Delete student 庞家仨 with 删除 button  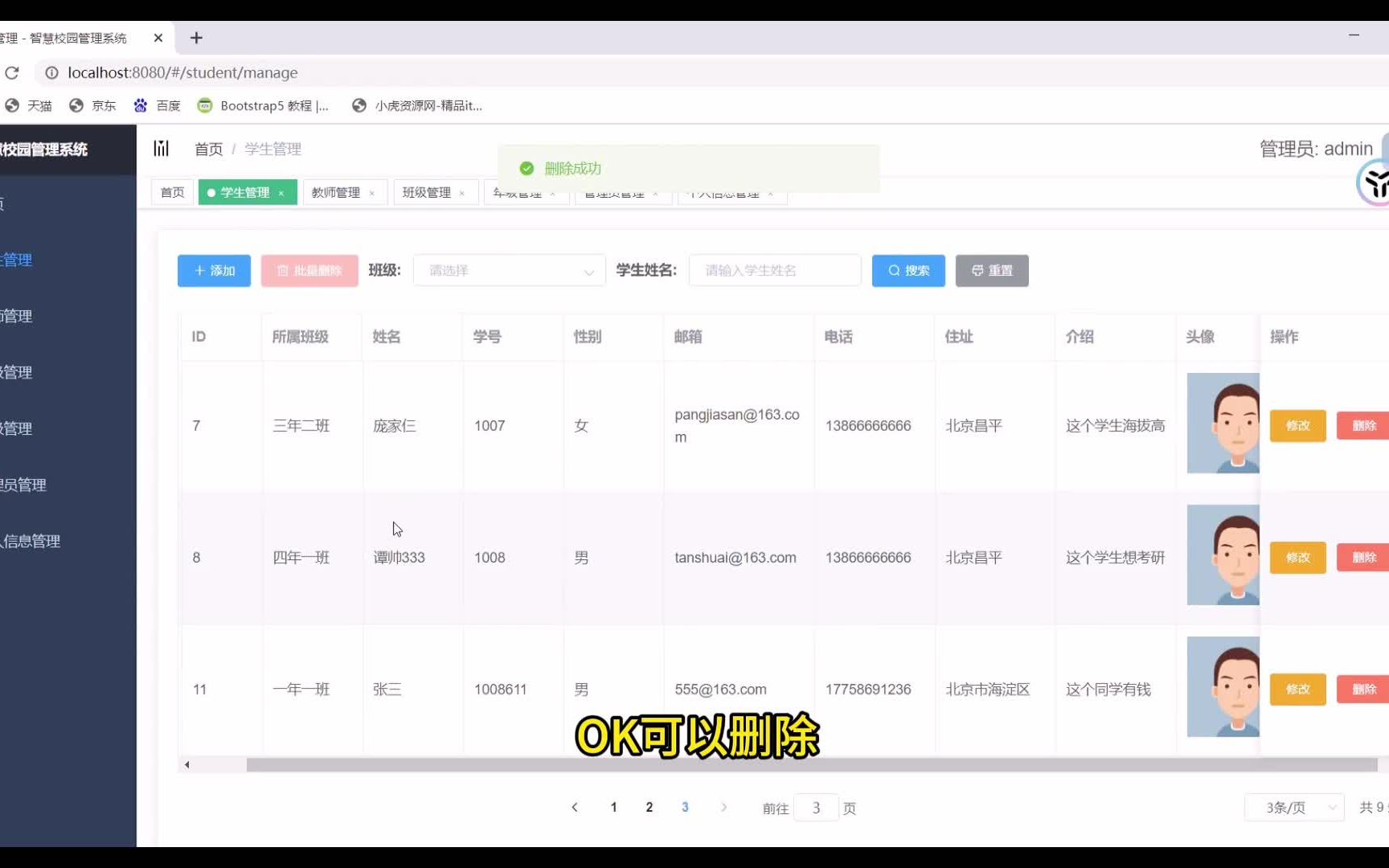pos(1362,425)
